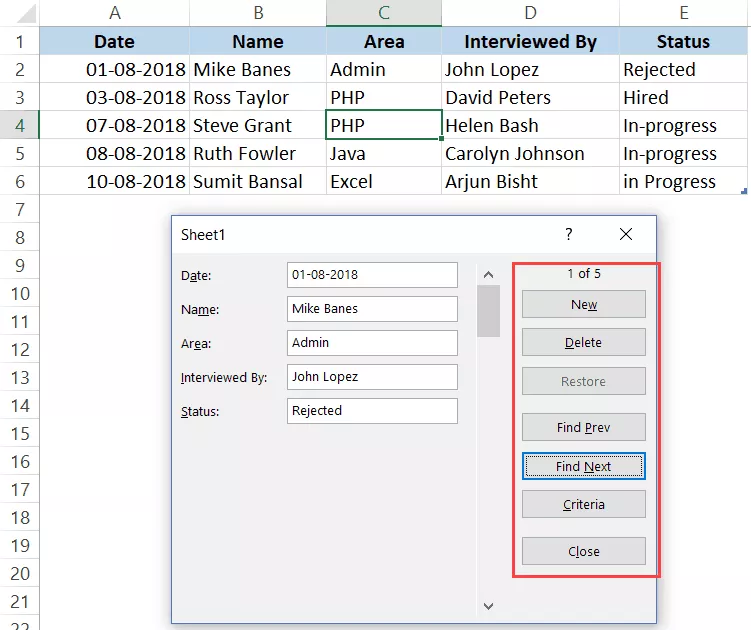Focus the Name field containing Mike Banes
751x630 pixels.
point(371,309)
